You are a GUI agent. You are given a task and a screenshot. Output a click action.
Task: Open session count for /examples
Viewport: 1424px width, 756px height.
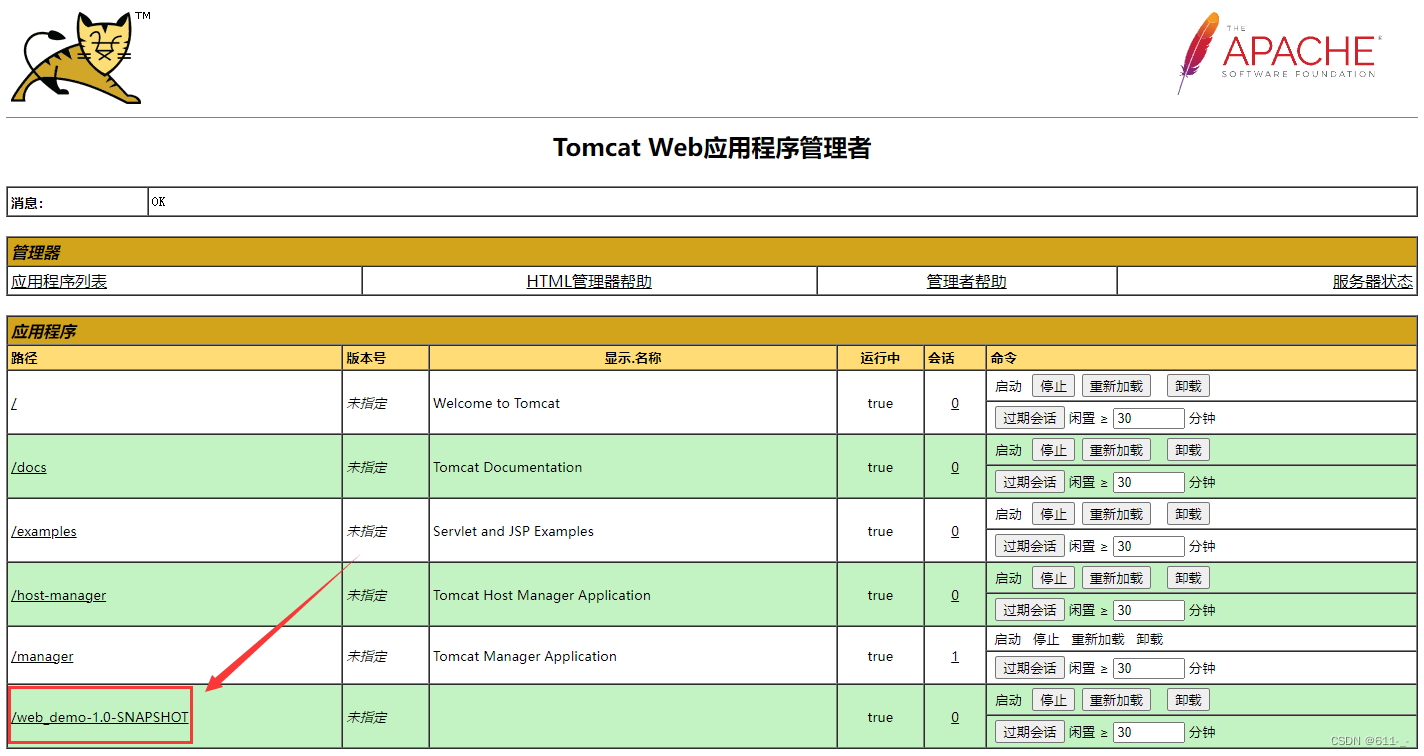955,532
